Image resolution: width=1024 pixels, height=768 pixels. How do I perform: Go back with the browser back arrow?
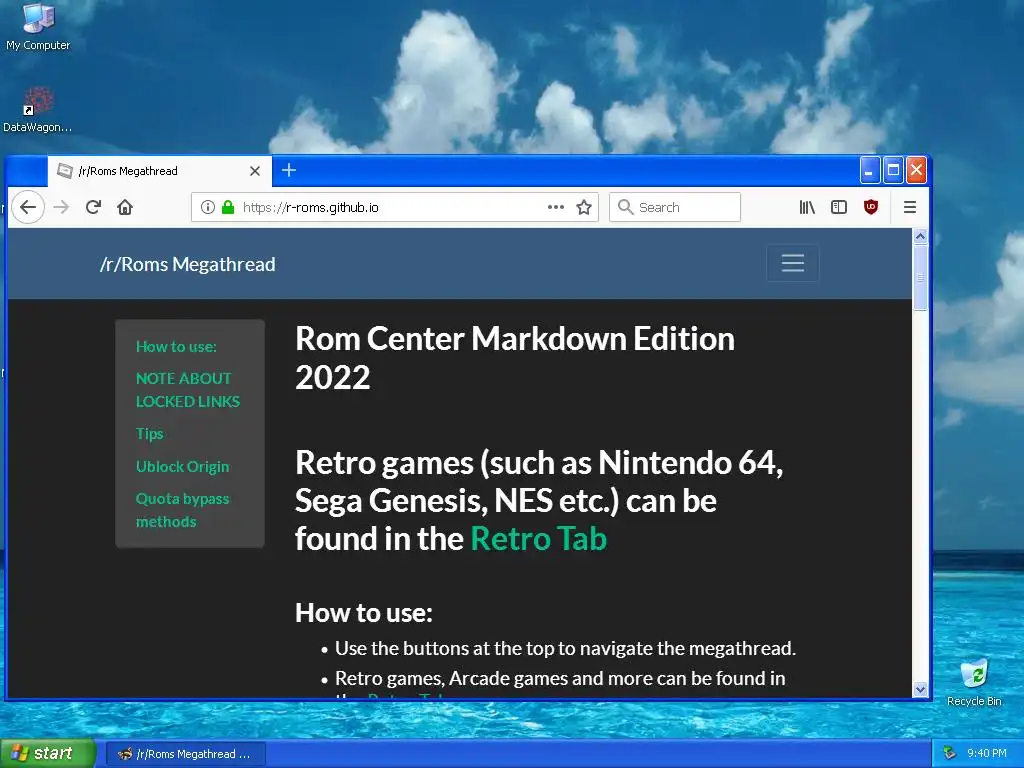(x=27, y=207)
